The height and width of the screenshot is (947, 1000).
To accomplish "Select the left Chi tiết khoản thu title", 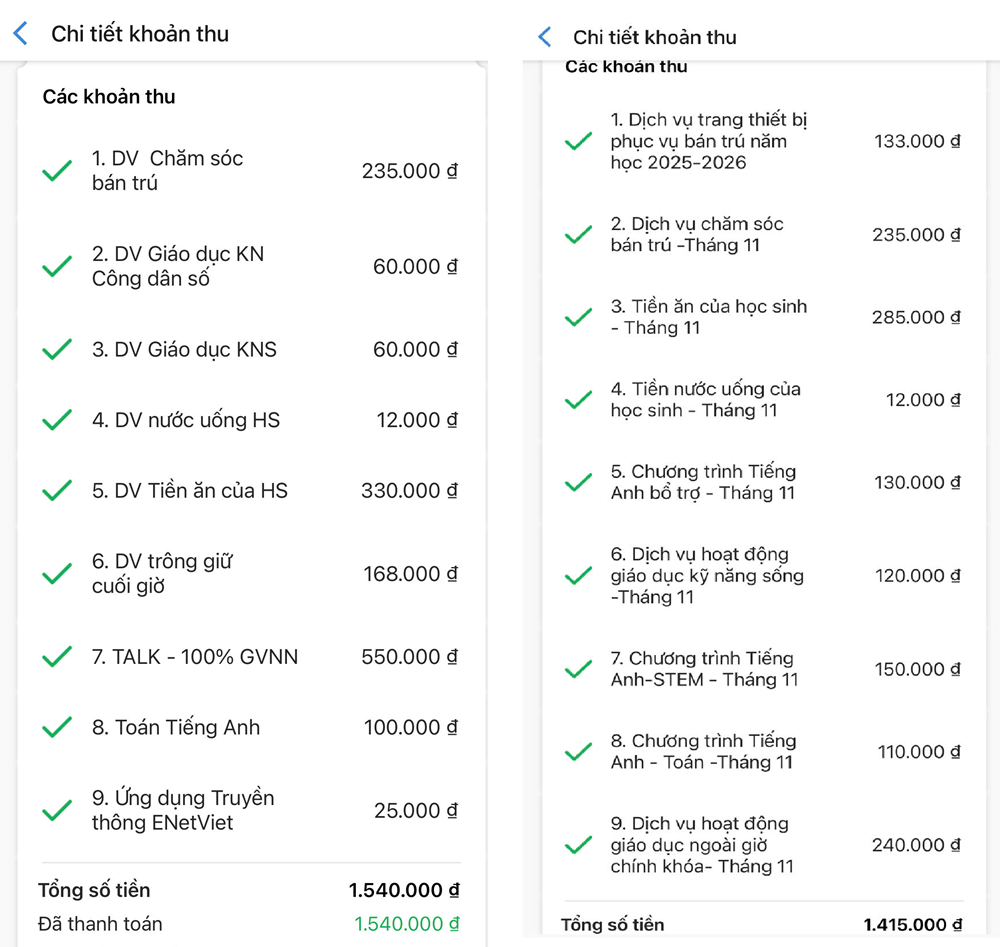I will [x=140, y=33].
